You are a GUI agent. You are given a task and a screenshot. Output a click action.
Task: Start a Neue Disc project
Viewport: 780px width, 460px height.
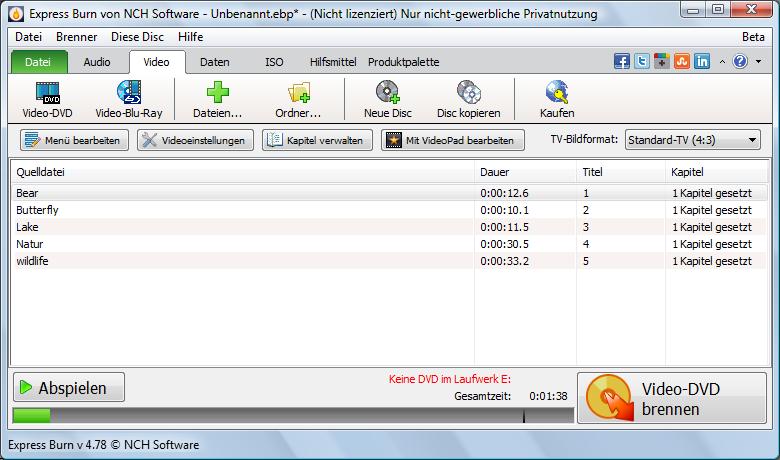(x=388, y=99)
